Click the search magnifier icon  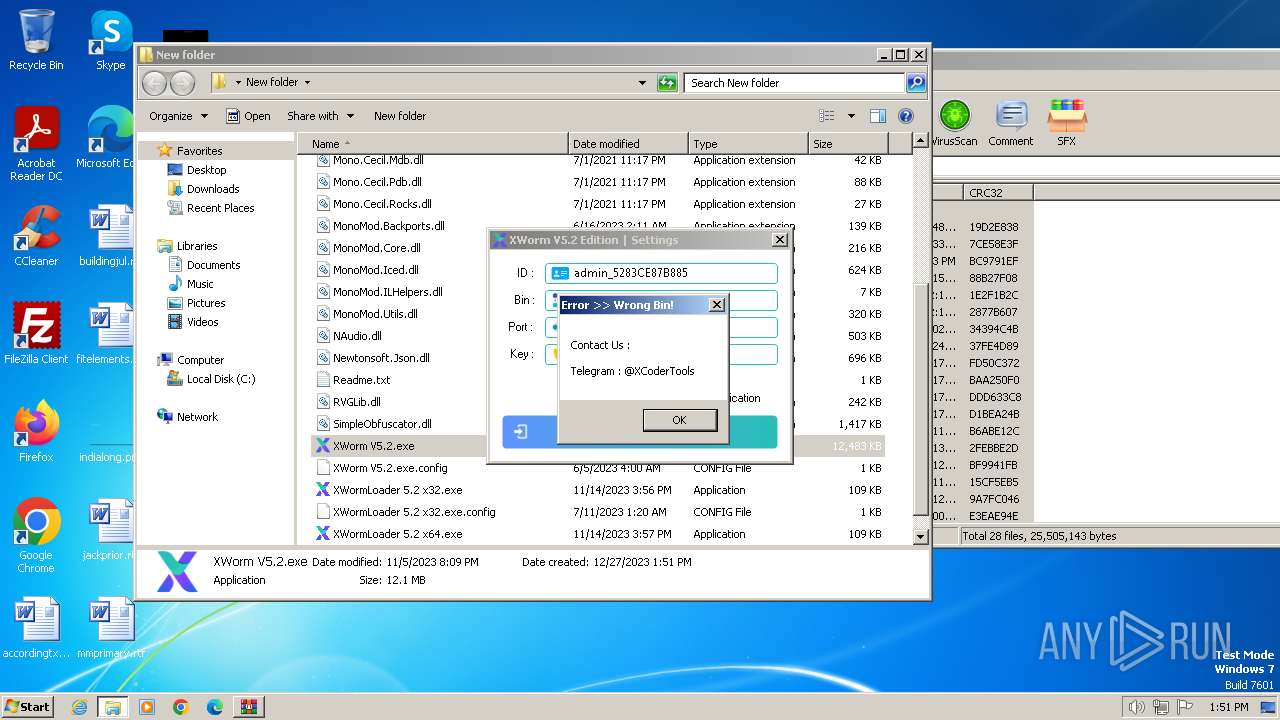(916, 83)
